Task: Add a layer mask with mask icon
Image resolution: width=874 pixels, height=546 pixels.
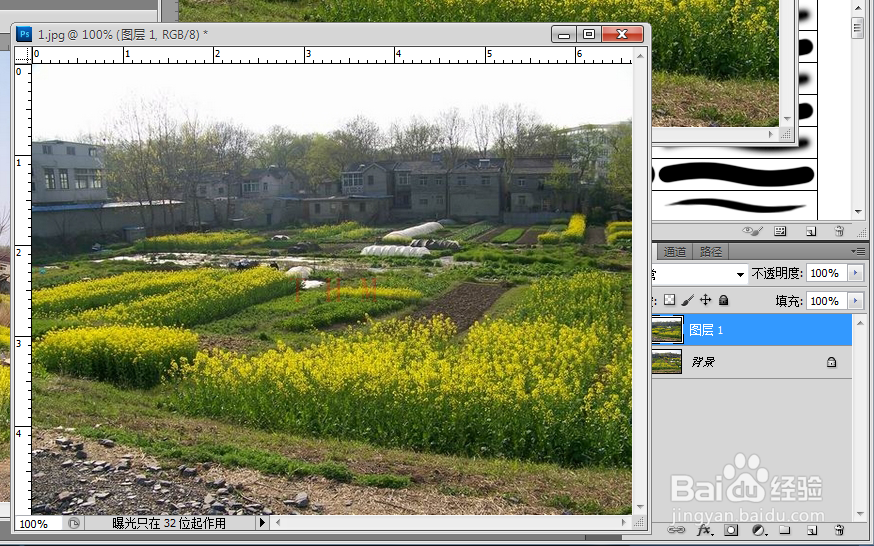Action: [731, 530]
